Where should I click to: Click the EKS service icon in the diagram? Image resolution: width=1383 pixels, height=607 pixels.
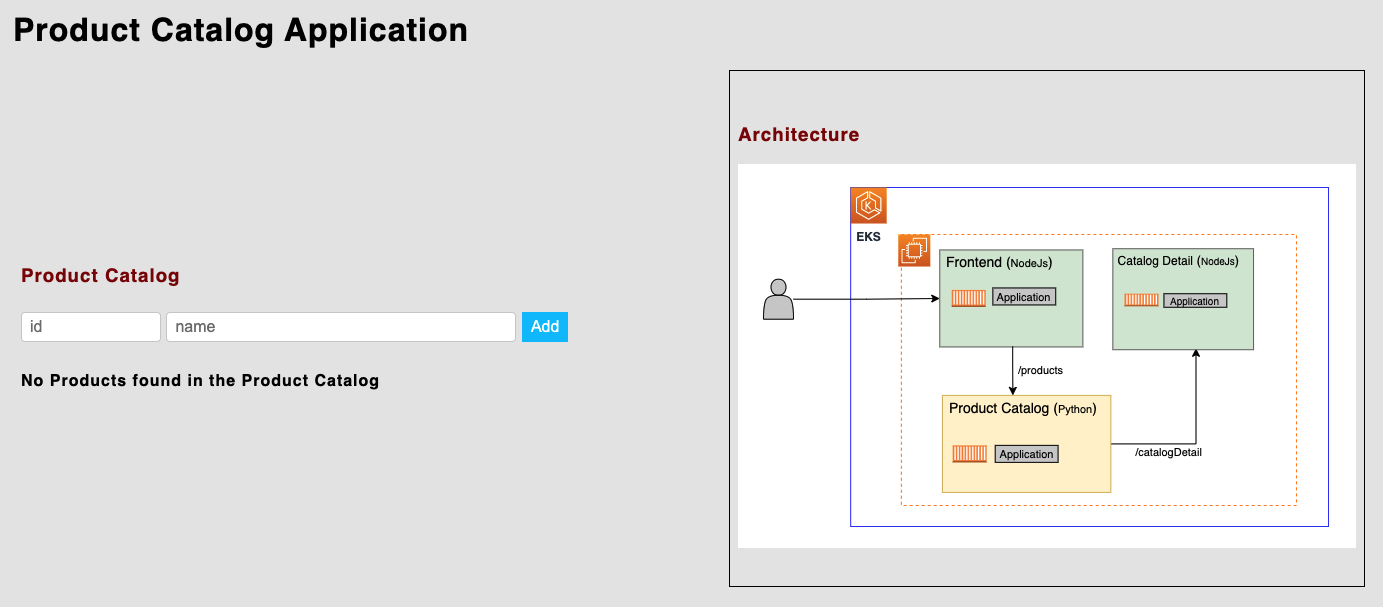pos(868,204)
